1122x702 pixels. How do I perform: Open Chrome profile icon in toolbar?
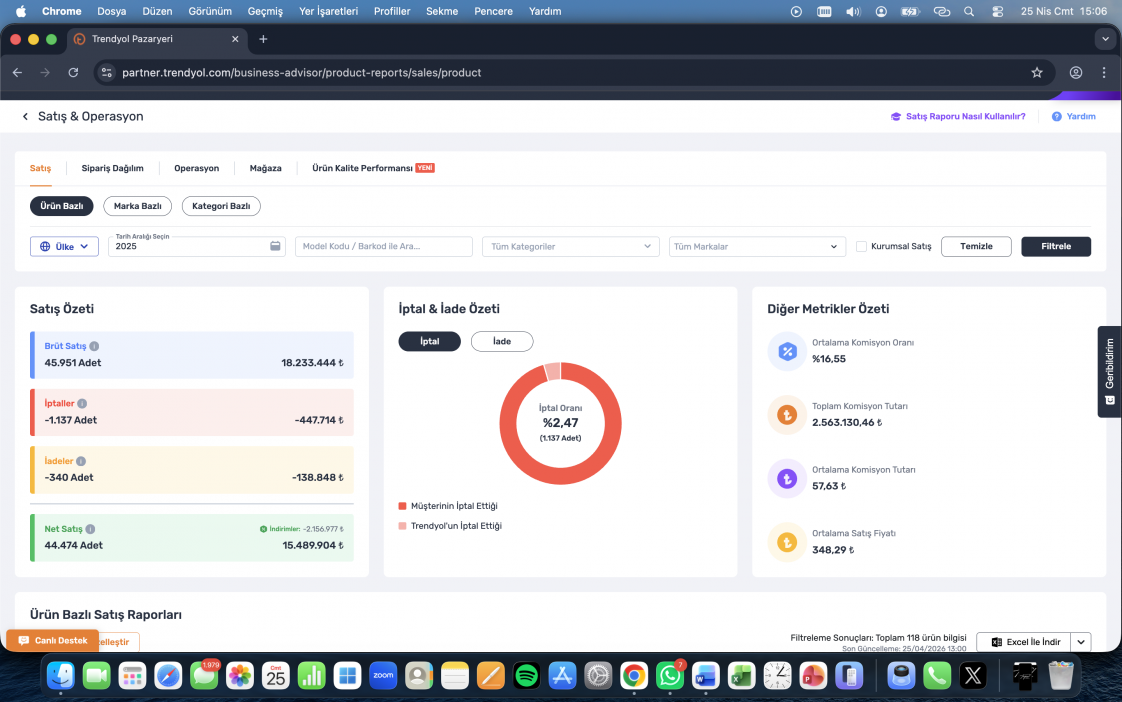[1075, 72]
